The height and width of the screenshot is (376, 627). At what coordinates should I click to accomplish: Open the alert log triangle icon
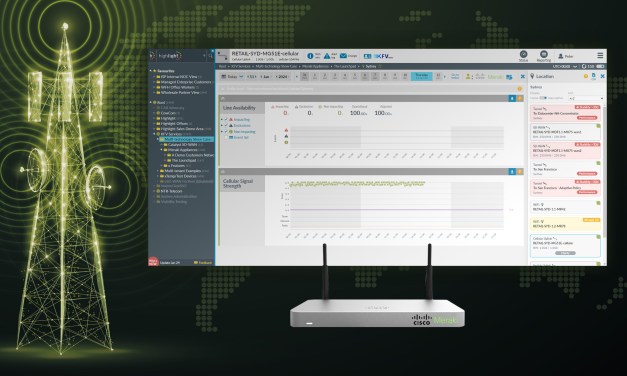click(327, 56)
